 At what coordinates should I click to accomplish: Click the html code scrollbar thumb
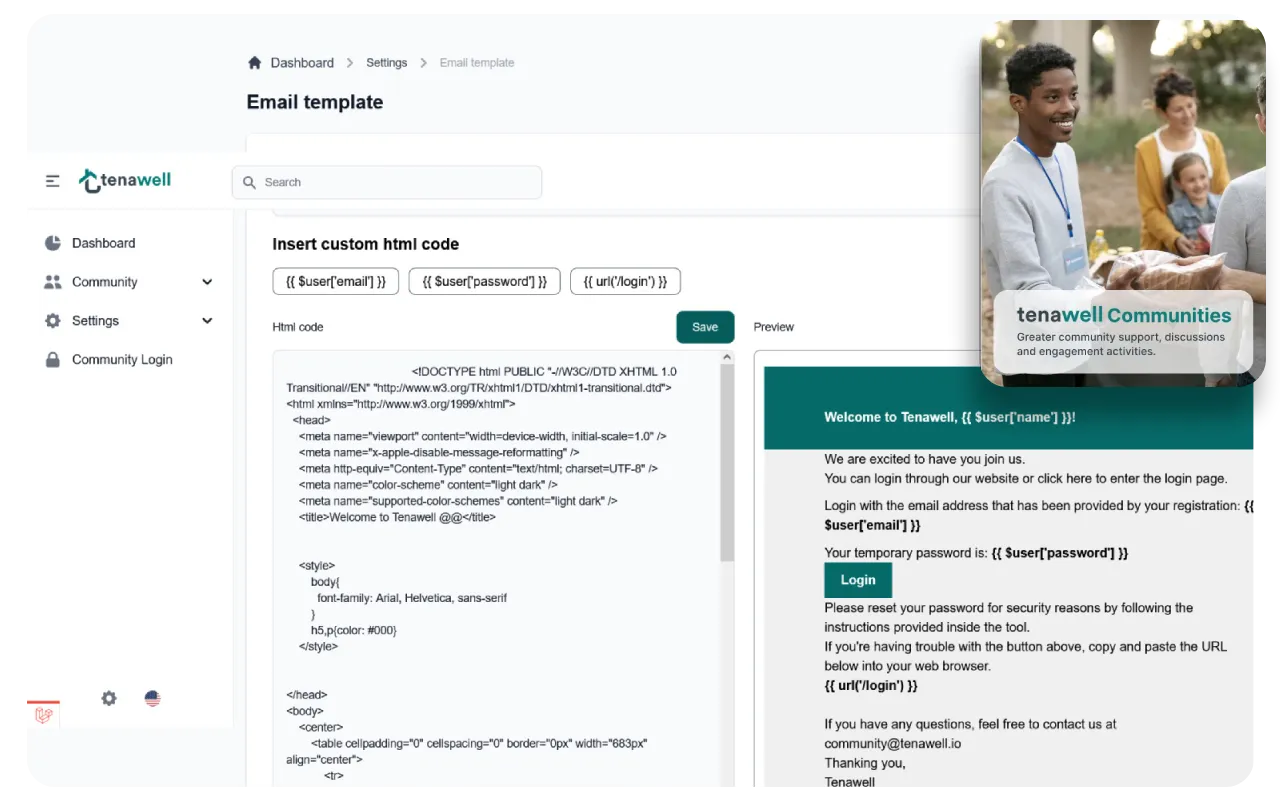[x=727, y=463]
